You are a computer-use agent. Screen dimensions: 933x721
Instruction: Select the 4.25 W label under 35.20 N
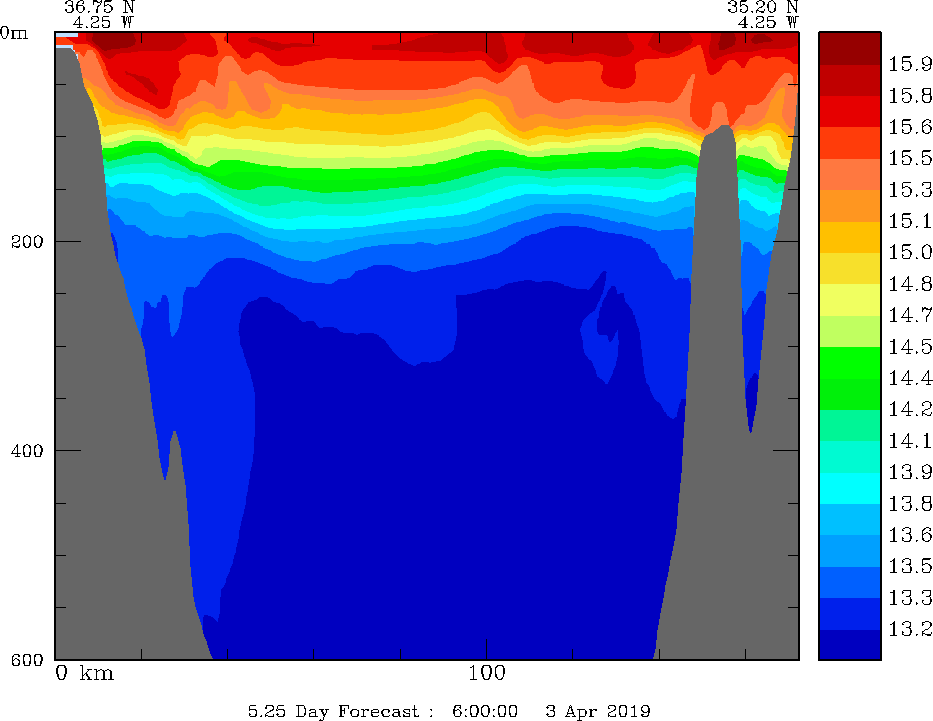pos(768,23)
